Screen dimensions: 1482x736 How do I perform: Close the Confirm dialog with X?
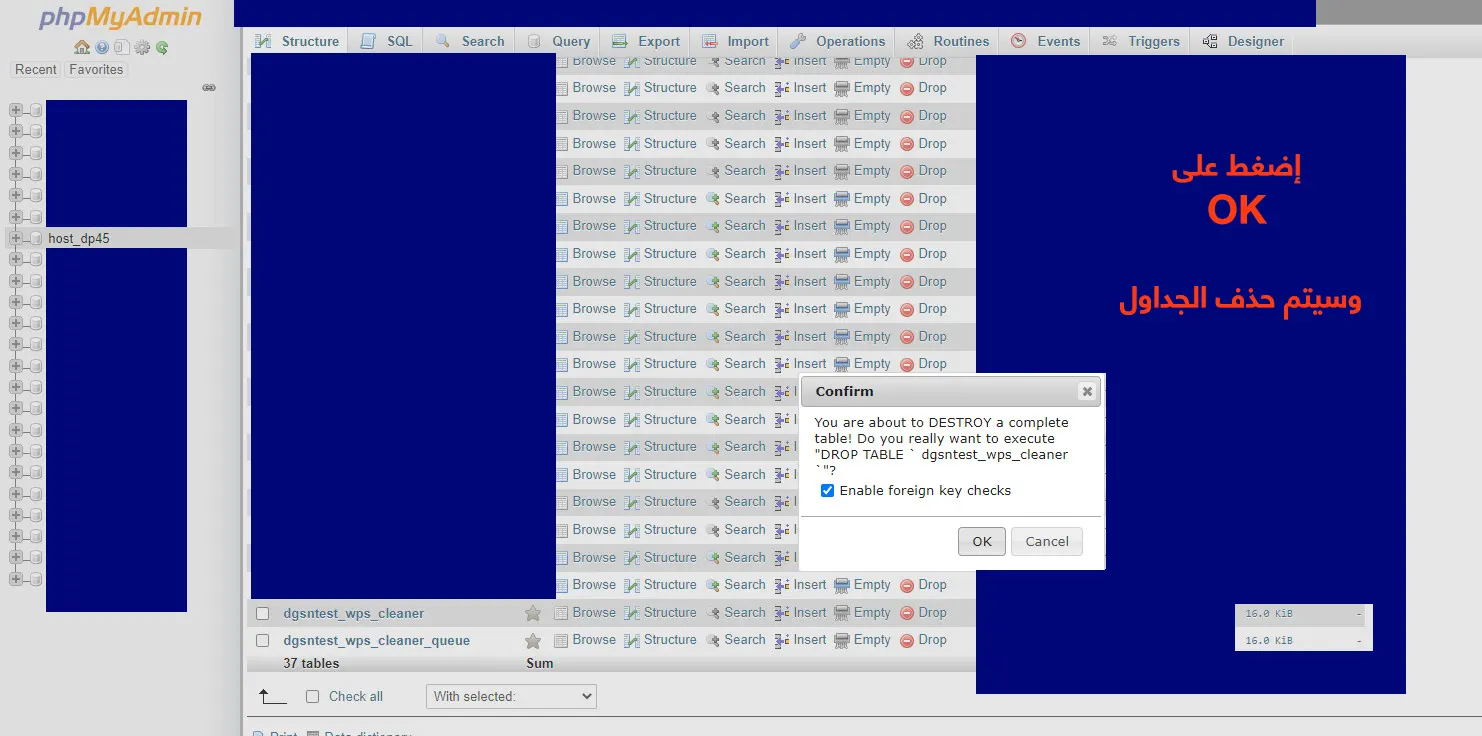tap(1087, 391)
